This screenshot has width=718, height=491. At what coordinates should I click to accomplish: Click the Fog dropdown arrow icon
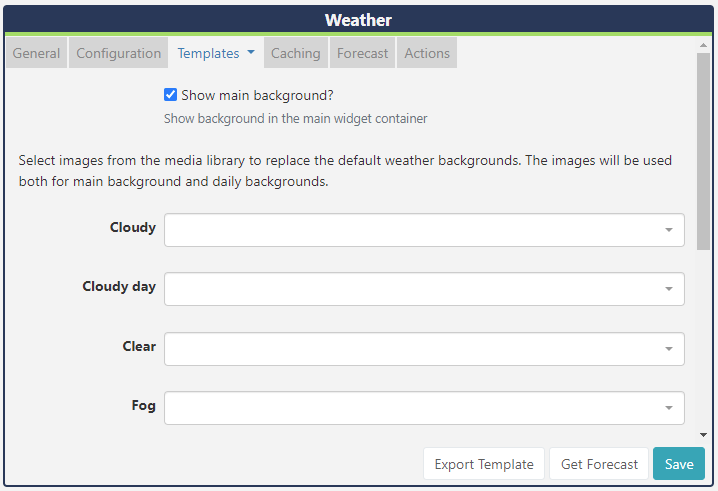point(668,408)
